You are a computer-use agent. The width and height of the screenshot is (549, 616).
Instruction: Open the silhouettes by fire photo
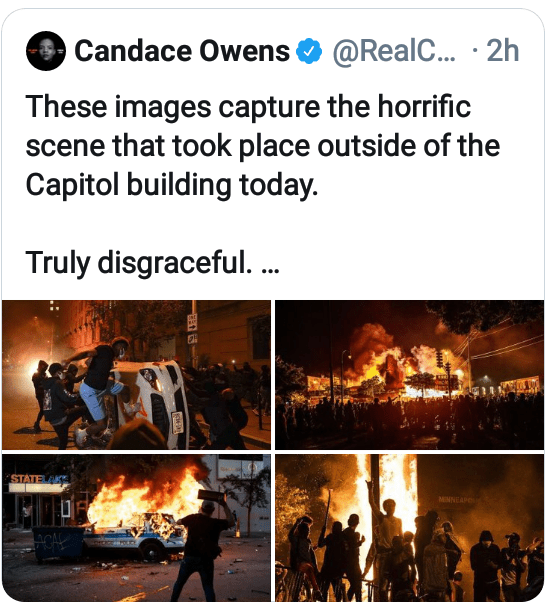coord(409,528)
